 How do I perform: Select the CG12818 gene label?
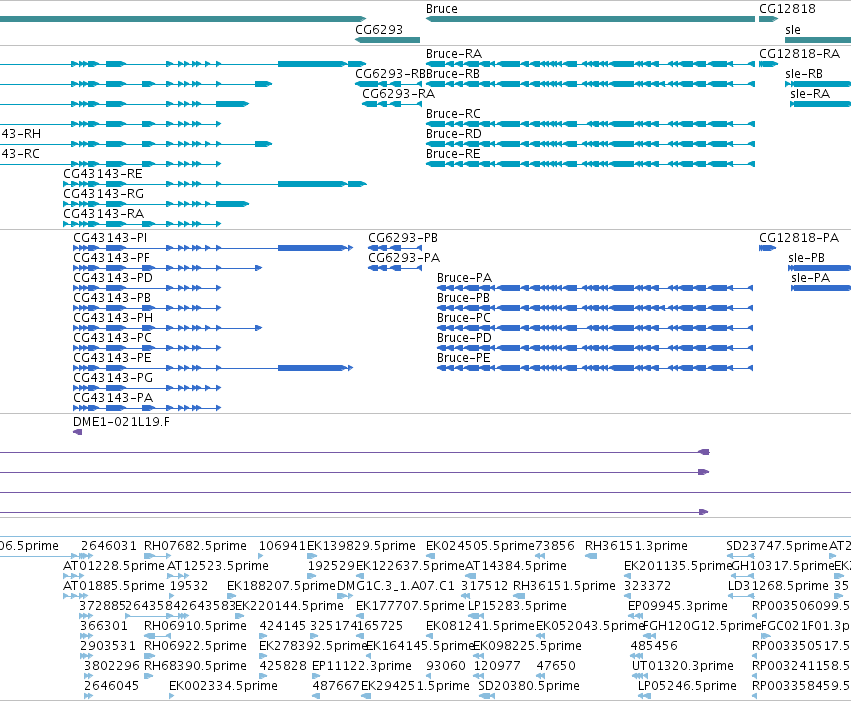[x=787, y=9]
